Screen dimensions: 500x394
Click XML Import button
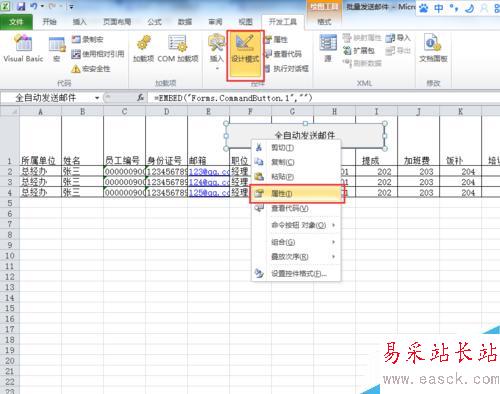tap(398, 38)
